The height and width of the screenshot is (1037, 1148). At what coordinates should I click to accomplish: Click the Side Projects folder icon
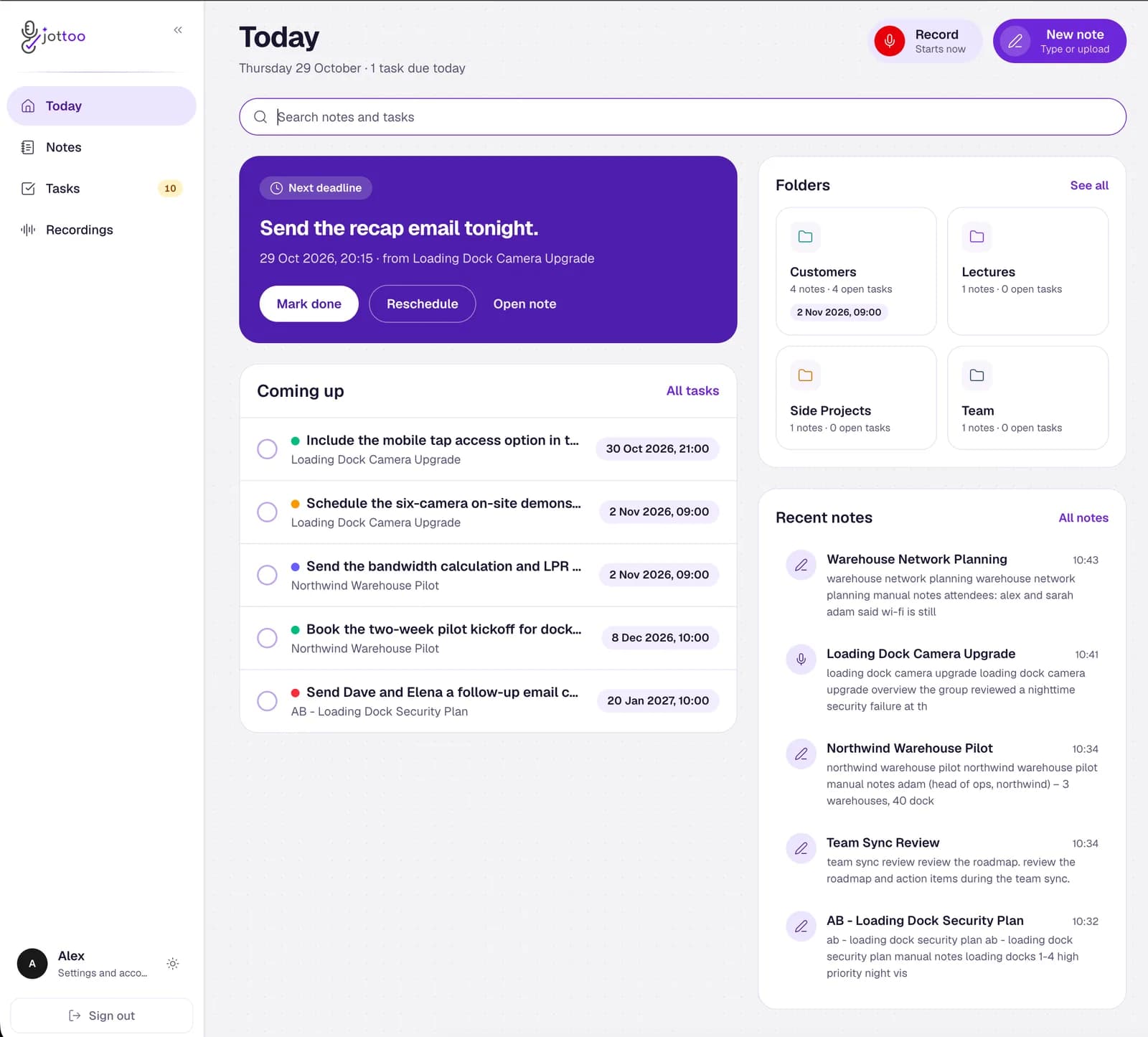click(805, 375)
